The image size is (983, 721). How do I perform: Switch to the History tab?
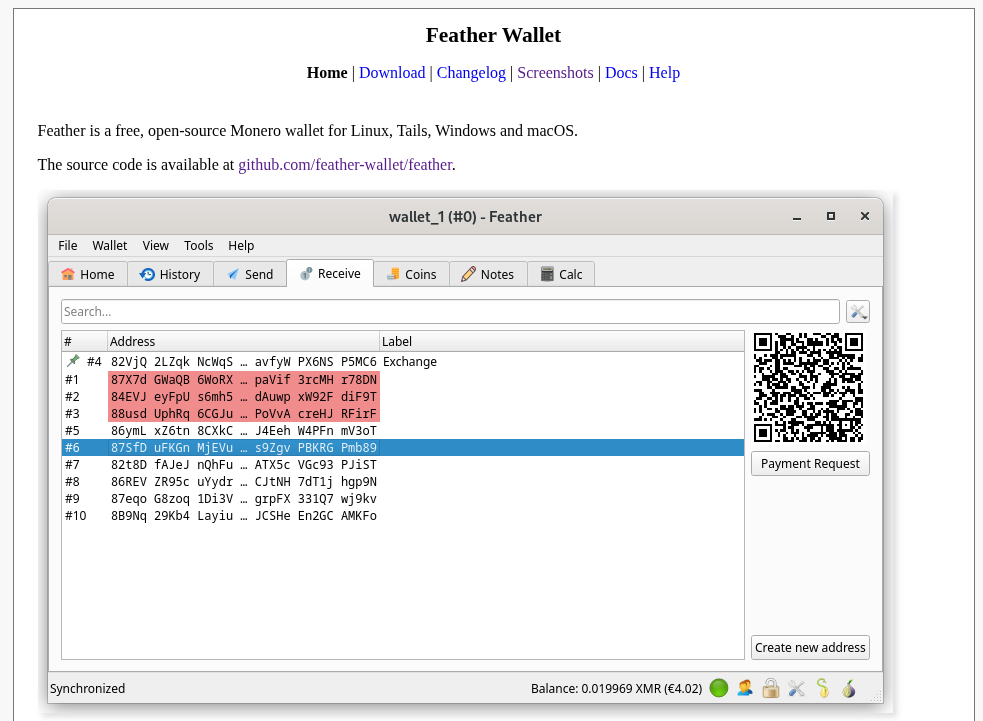170,274
